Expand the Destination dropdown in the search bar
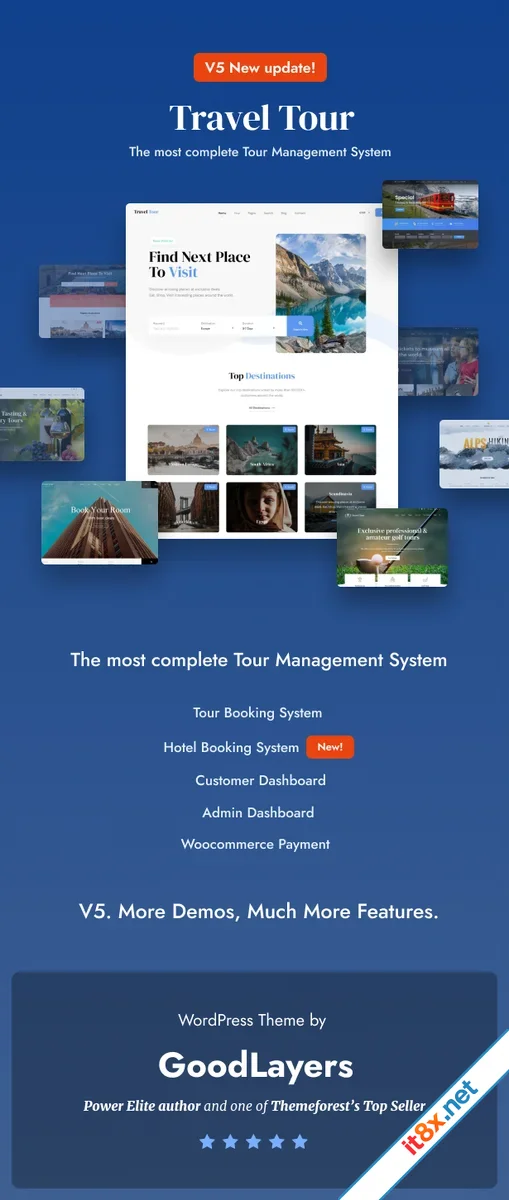The height and width of the screenshot is (1200, 509). pos(217,326)
